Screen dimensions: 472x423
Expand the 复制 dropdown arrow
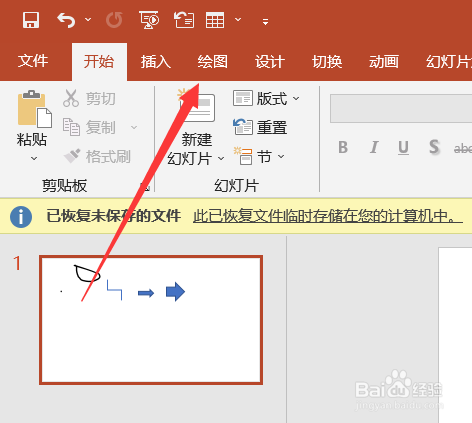click(x=134, y=127)
